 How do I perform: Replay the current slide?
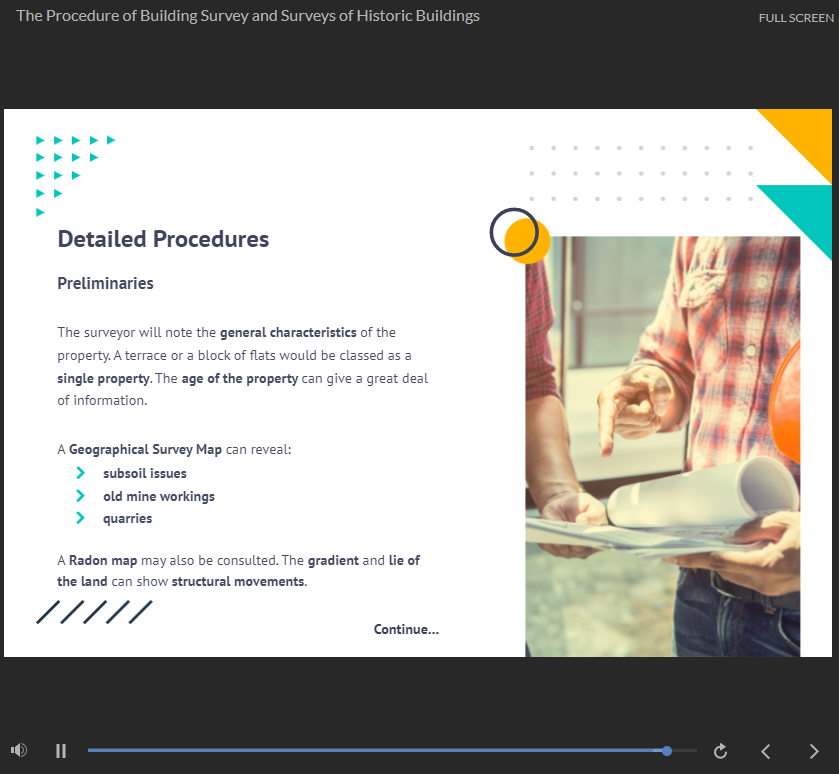720,751
